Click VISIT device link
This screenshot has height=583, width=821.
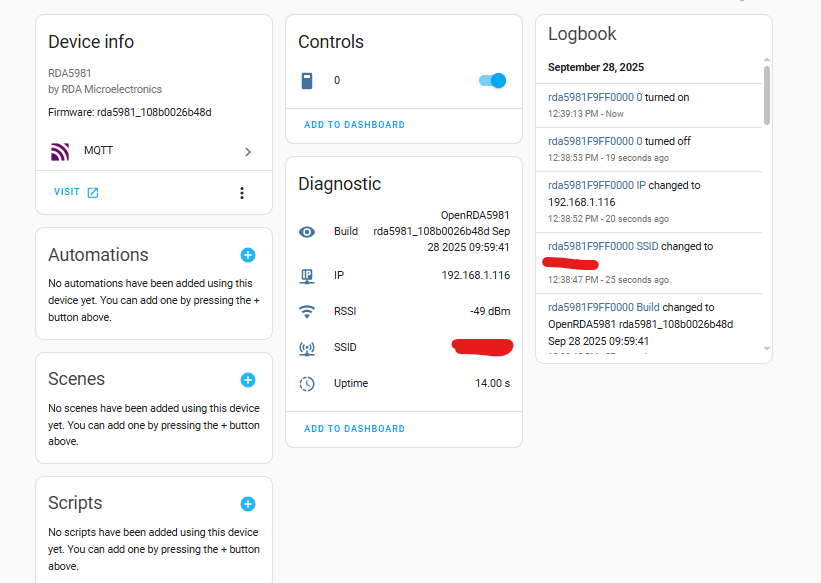[76, 192]
